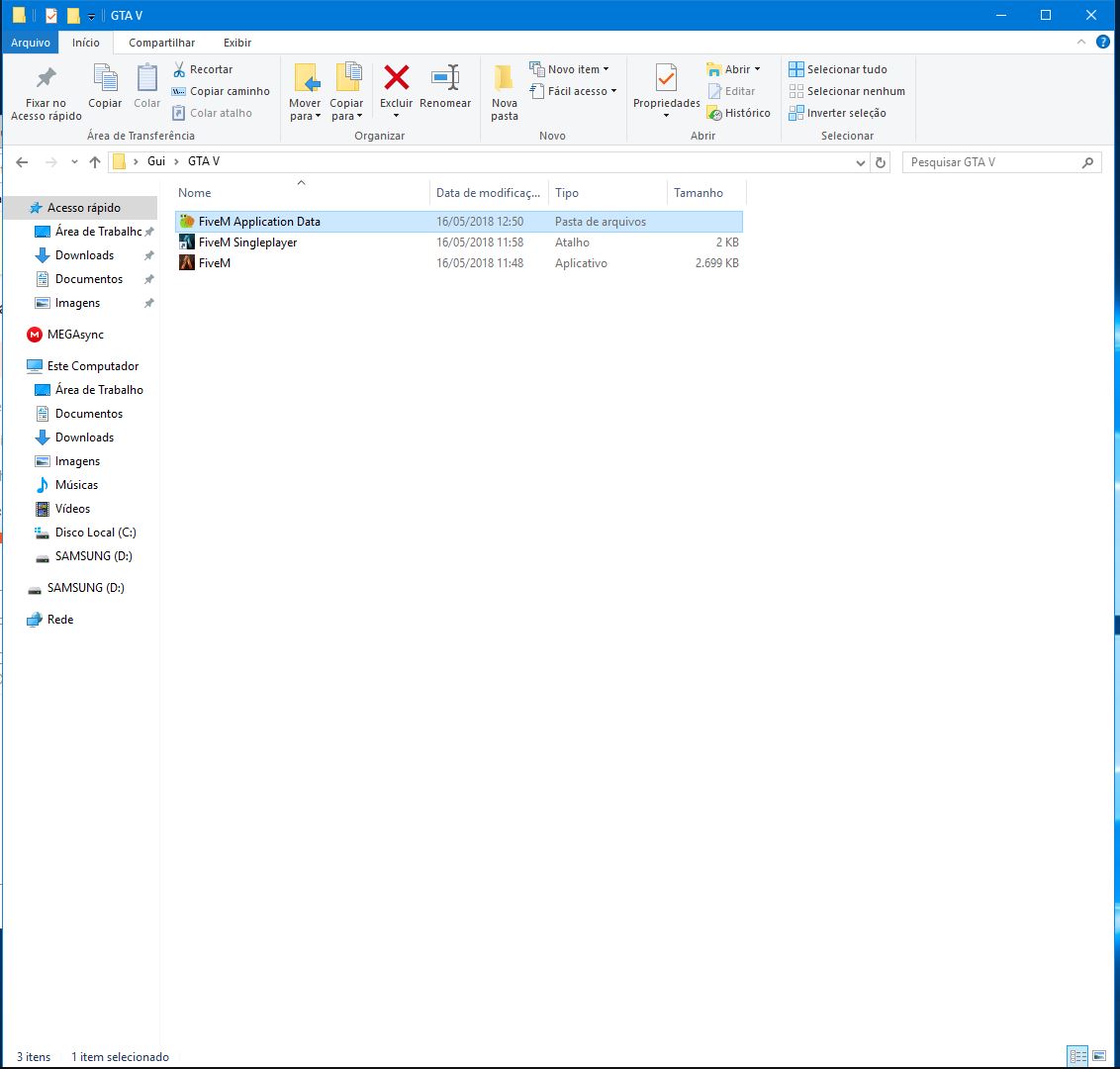Create a folder with Nova pasta
The image size is (1120, 1069).
point(505,93)
